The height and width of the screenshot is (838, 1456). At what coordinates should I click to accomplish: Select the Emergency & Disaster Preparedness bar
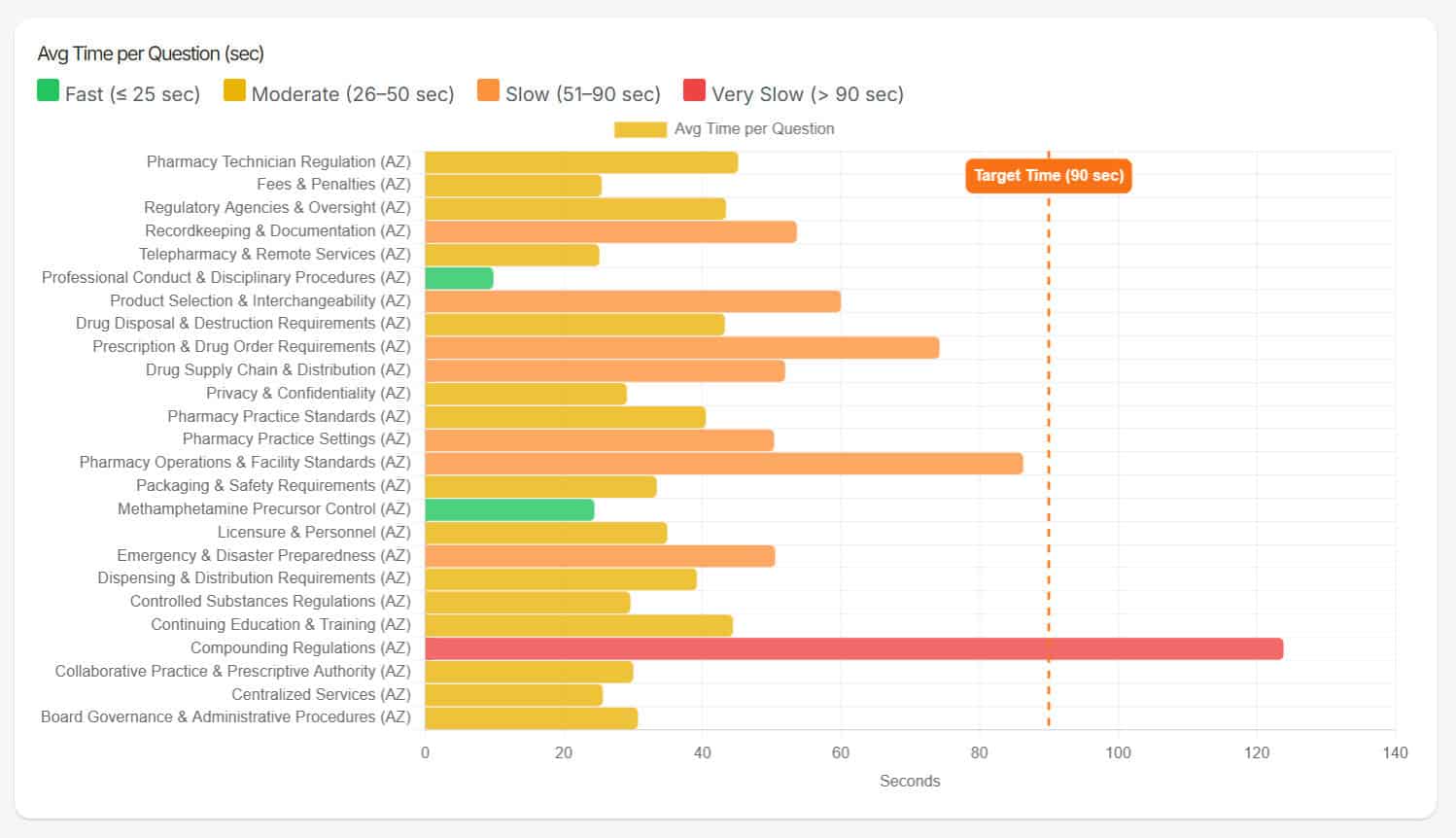click(x=600, y=556)
